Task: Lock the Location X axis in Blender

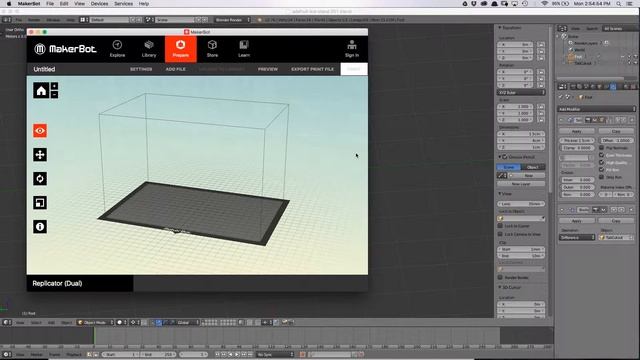Action: pos(541,44)
